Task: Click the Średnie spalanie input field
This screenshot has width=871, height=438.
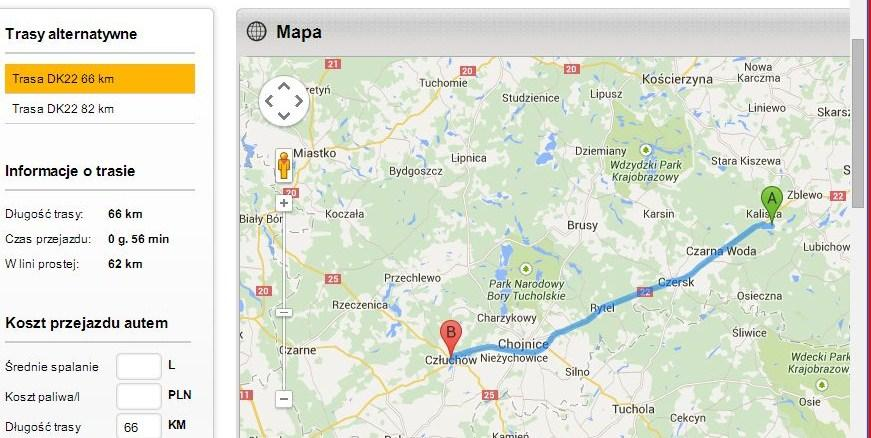Action: 139,366
